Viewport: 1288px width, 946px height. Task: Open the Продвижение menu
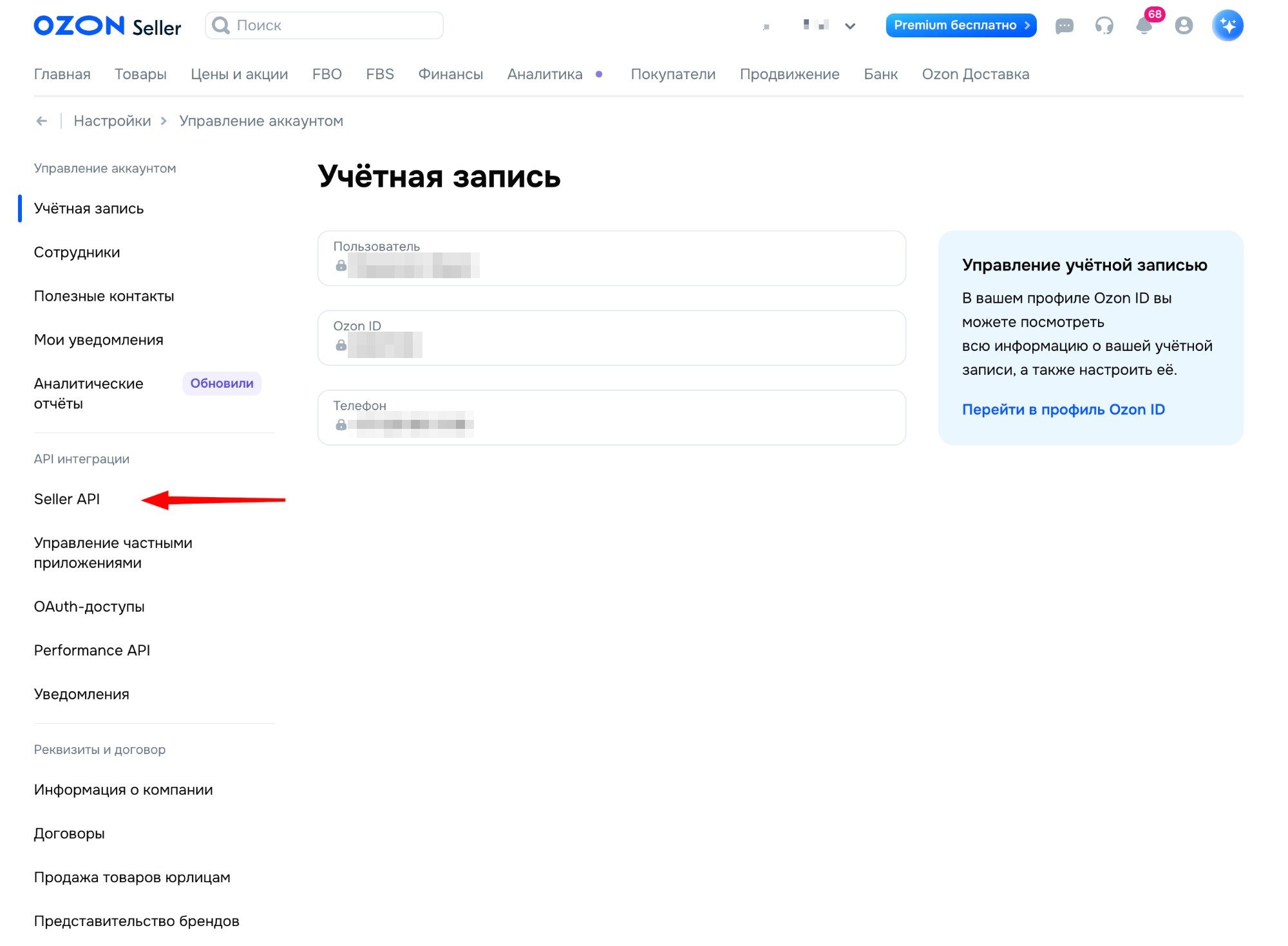(x=790, y=74)
